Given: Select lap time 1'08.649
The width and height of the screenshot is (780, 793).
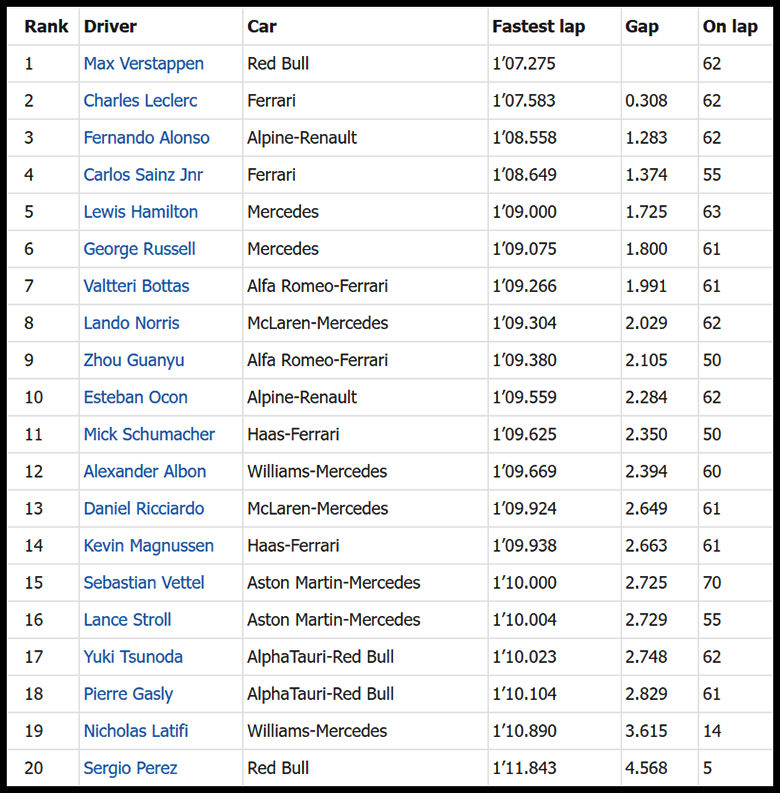Looking at the screenshot, I should click(525, 175).
